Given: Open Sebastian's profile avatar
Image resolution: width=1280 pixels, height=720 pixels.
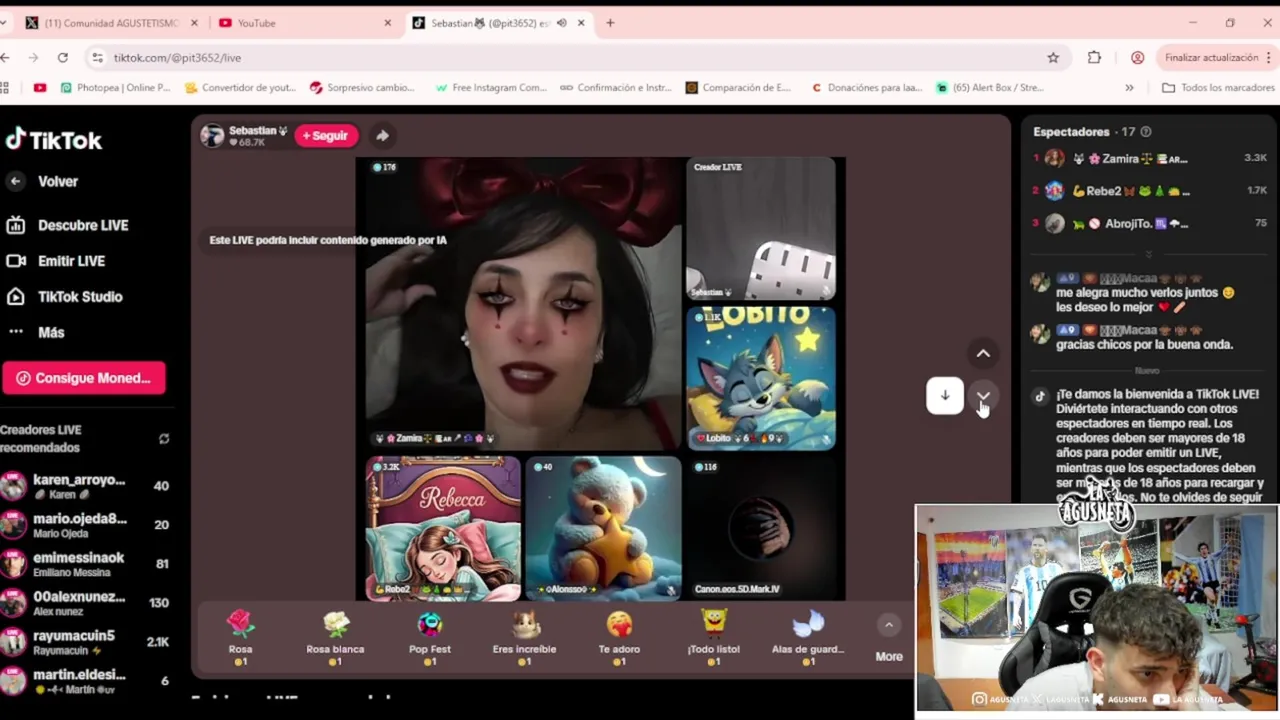Looking at the screenshot, I should point(212,136).
